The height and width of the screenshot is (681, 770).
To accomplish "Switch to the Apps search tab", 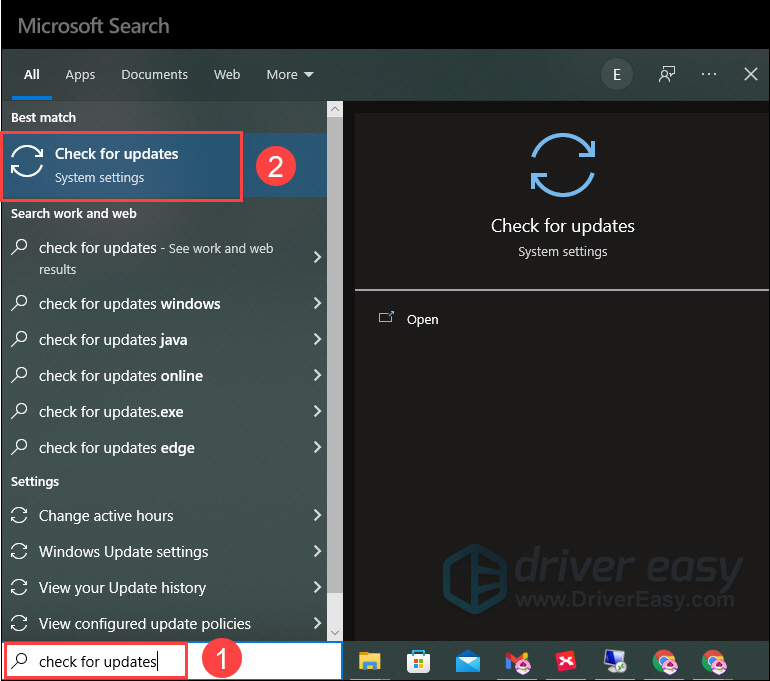I will pyautogui.click(x=80, y=75).
